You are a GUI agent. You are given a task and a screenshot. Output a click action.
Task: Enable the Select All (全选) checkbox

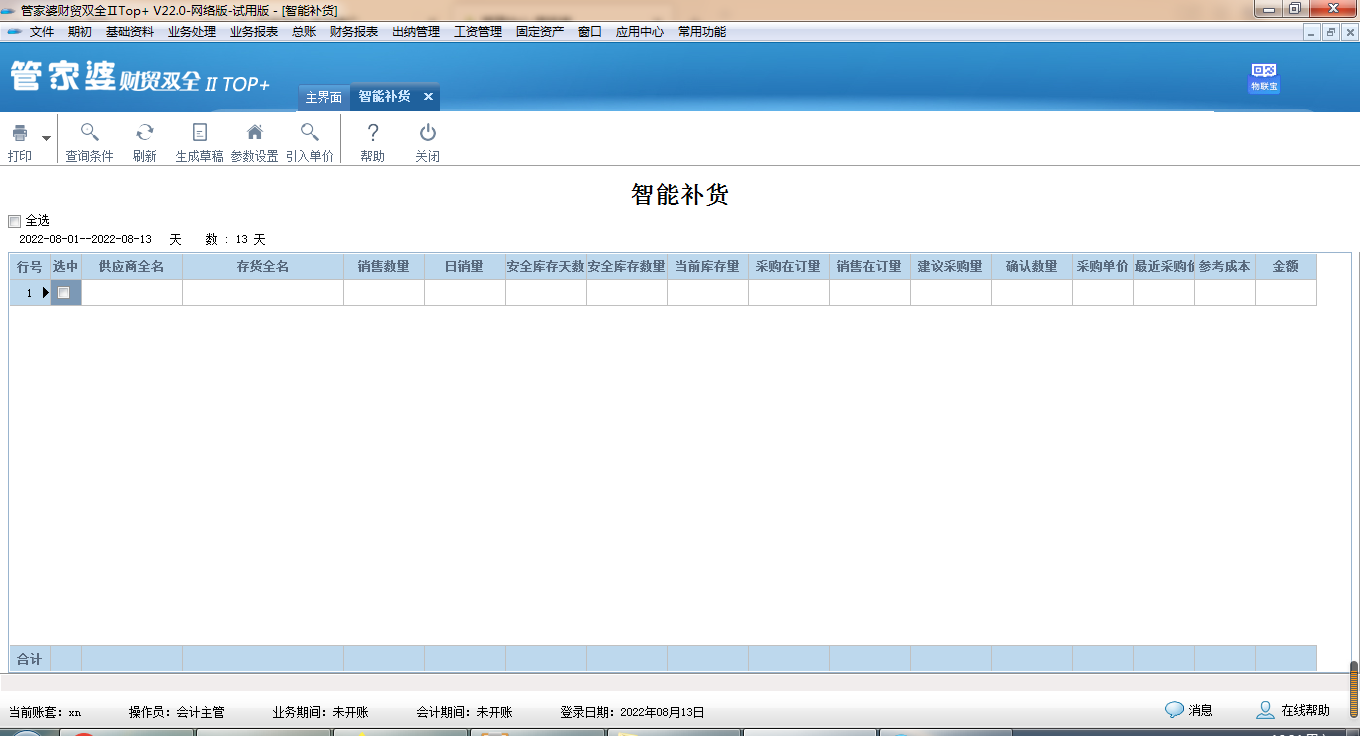(14, 221)
